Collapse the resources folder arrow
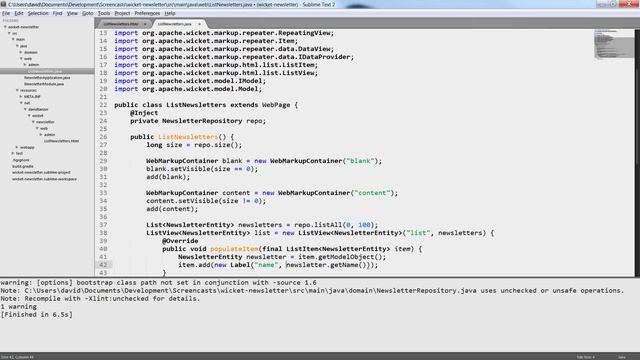Image resolution: width=640 pixels, height=360 pixels. [x=18, y=90]
